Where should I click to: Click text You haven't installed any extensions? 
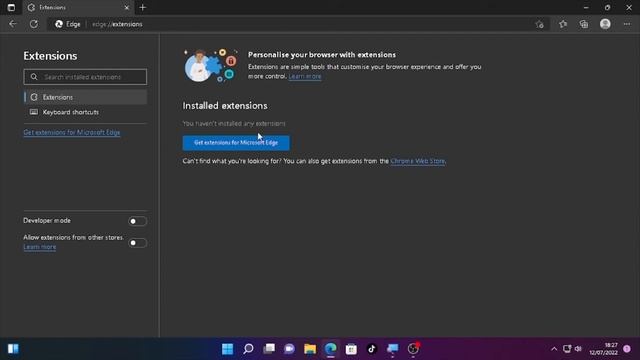tap(234, 123)
